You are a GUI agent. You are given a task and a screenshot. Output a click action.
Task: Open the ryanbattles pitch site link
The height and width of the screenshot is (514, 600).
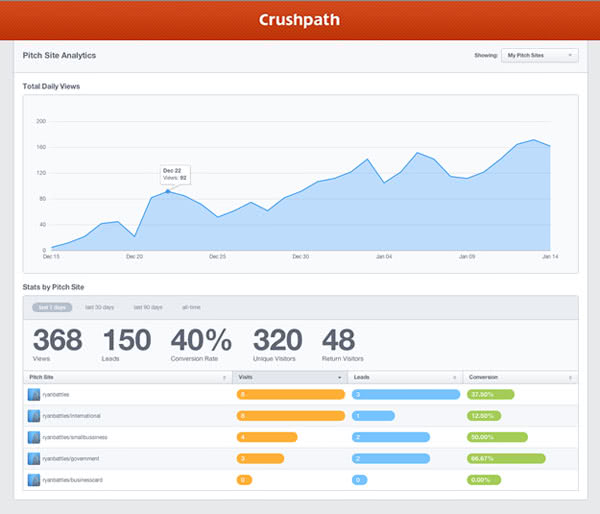tap(56, 395)
